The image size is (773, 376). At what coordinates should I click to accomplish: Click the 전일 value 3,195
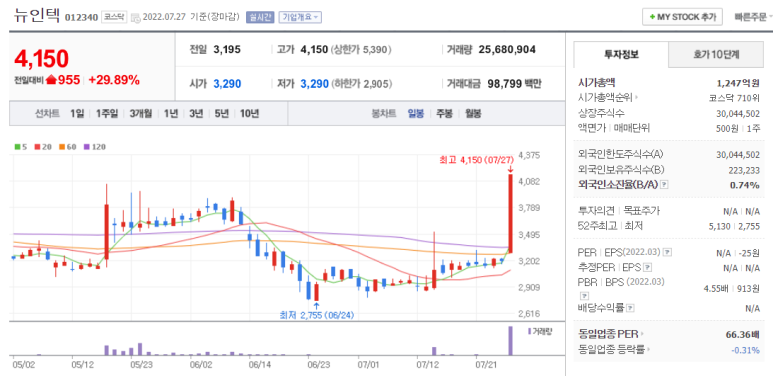tap(227, 49)
